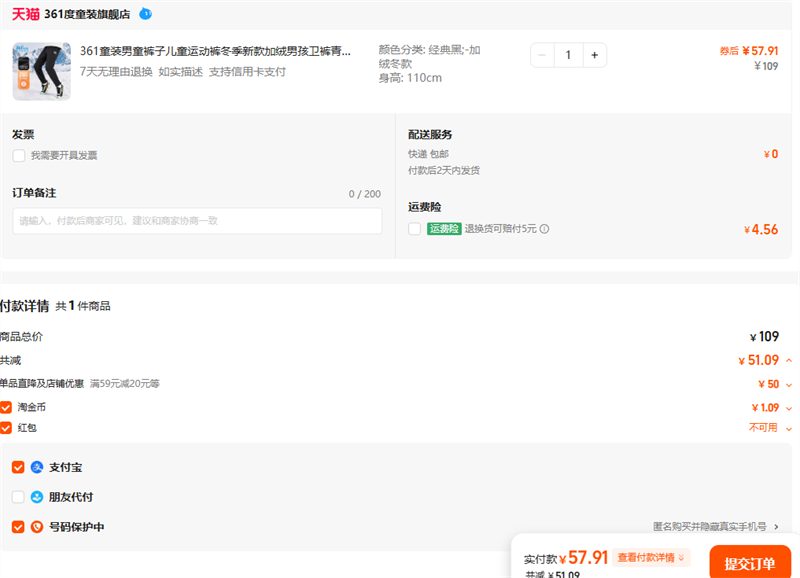
Task: Click the info icon beside 退换货可赔付5元
Action: click(x=544, y=229)
